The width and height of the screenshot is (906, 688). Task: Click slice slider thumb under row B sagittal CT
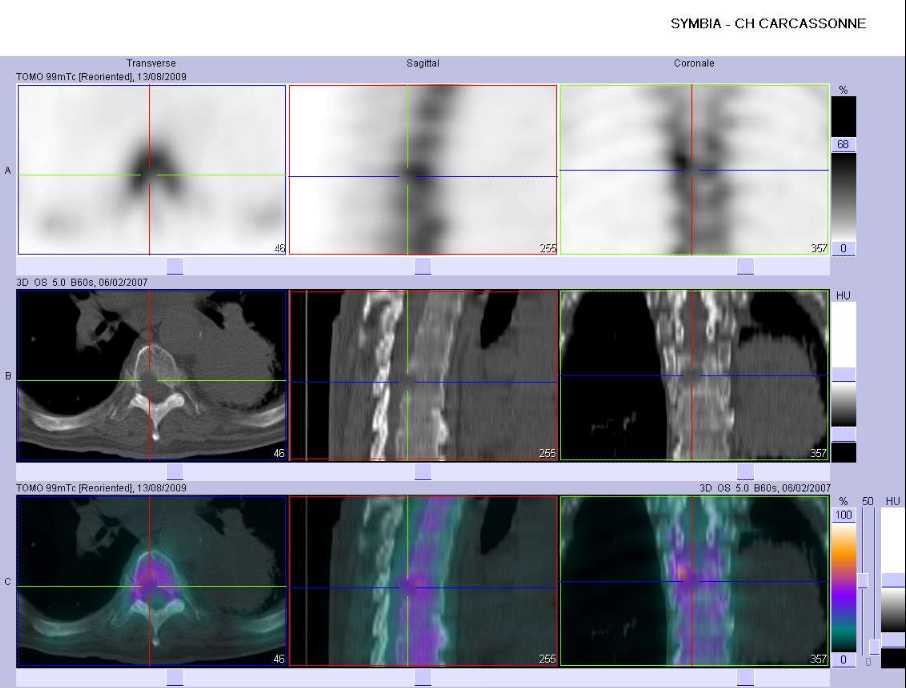coord(423,471)
